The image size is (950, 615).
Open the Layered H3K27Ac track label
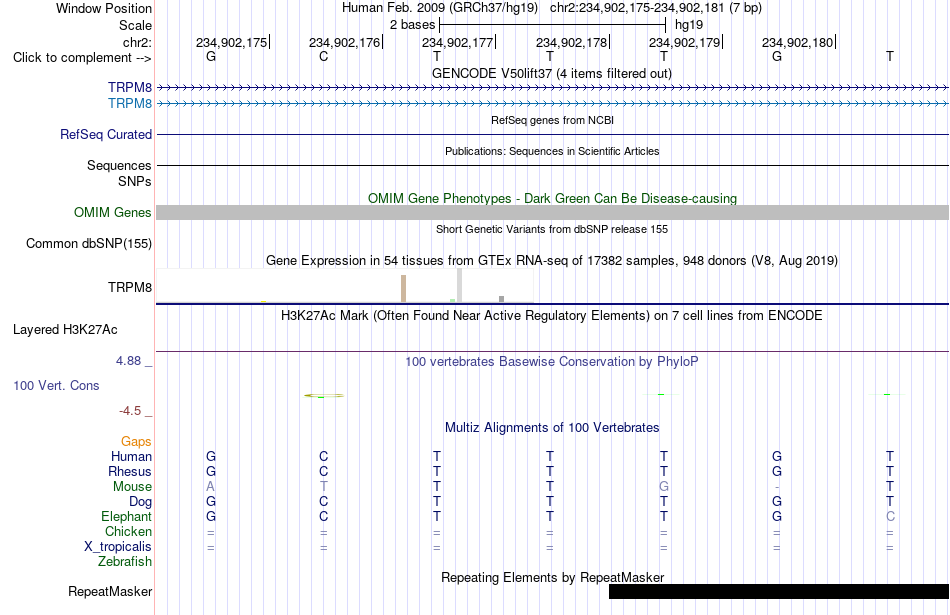pos(65,330)
